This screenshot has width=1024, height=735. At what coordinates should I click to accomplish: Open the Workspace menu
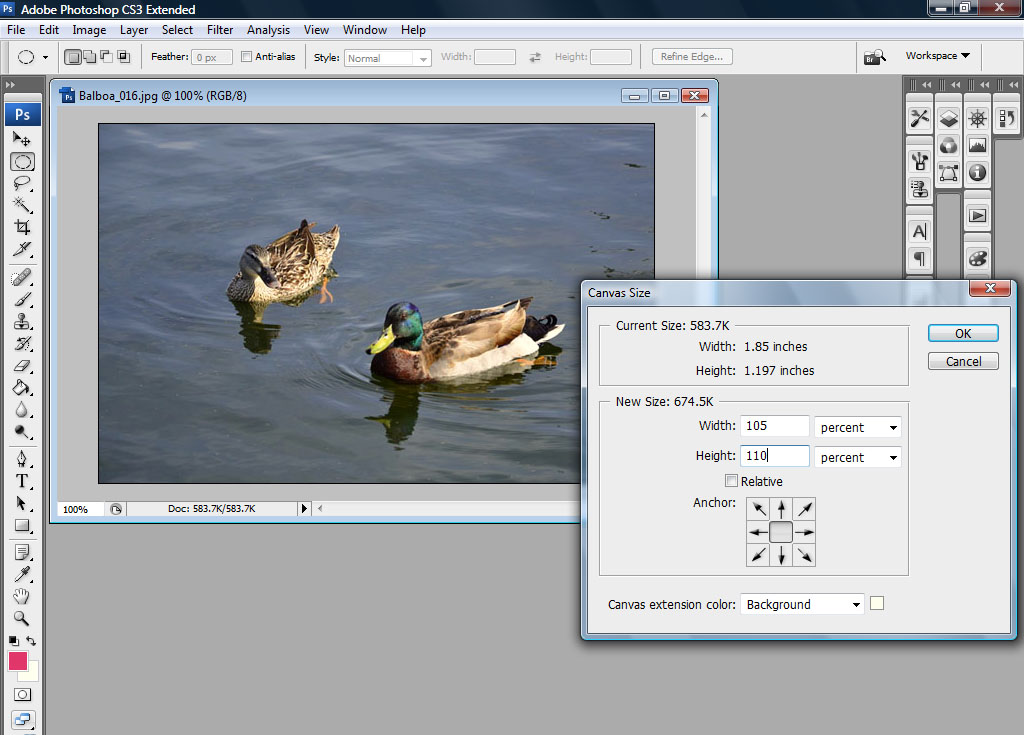point(937,56)
